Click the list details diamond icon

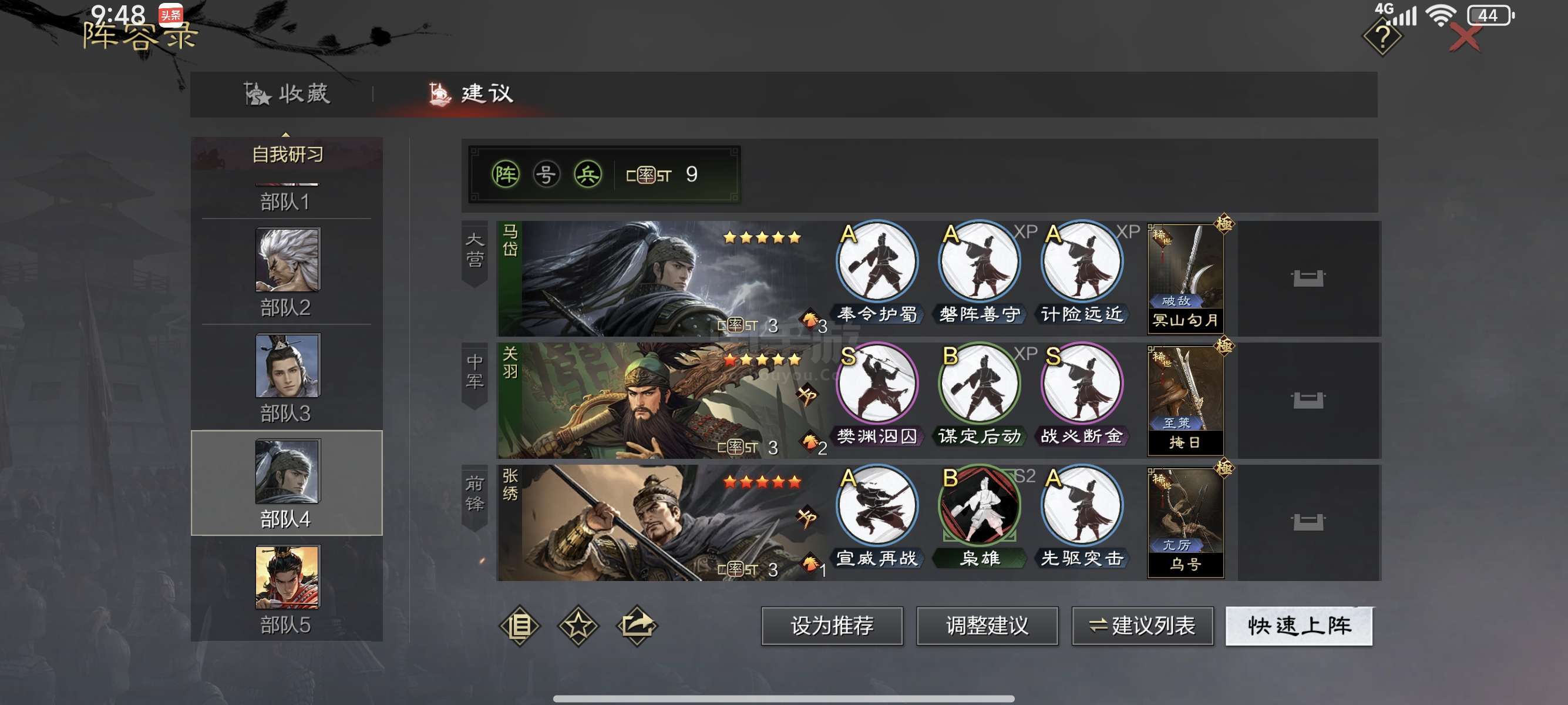click(519, 626)
